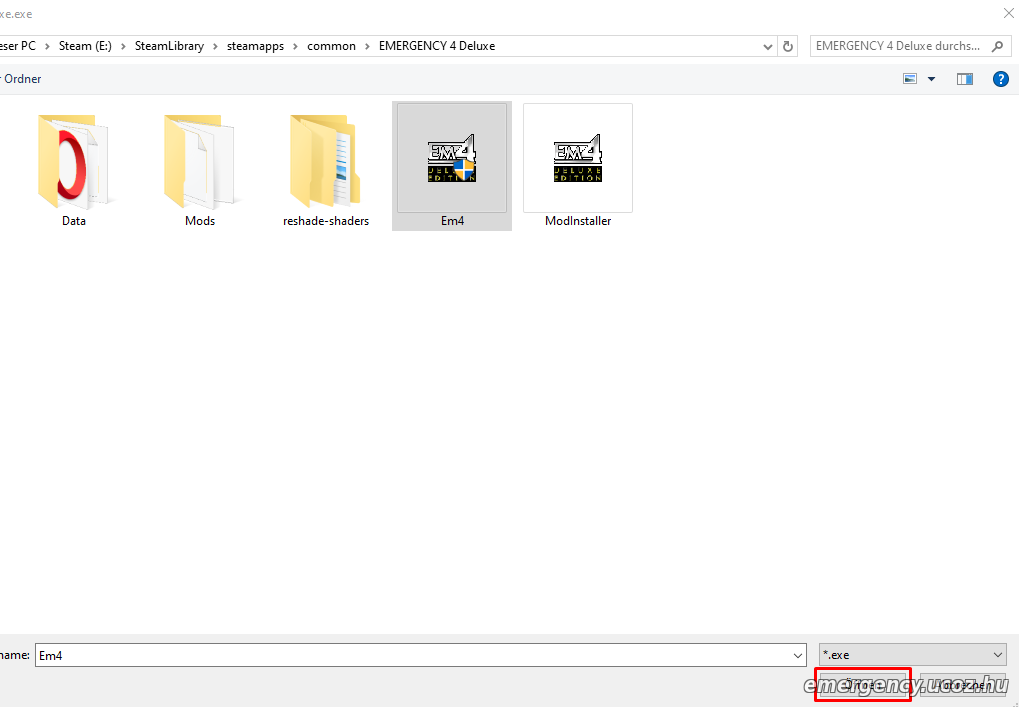This screenshot has height=707, width=1019.
Task: Expand chevron after steamapps
Action: [x=295, y=46]
